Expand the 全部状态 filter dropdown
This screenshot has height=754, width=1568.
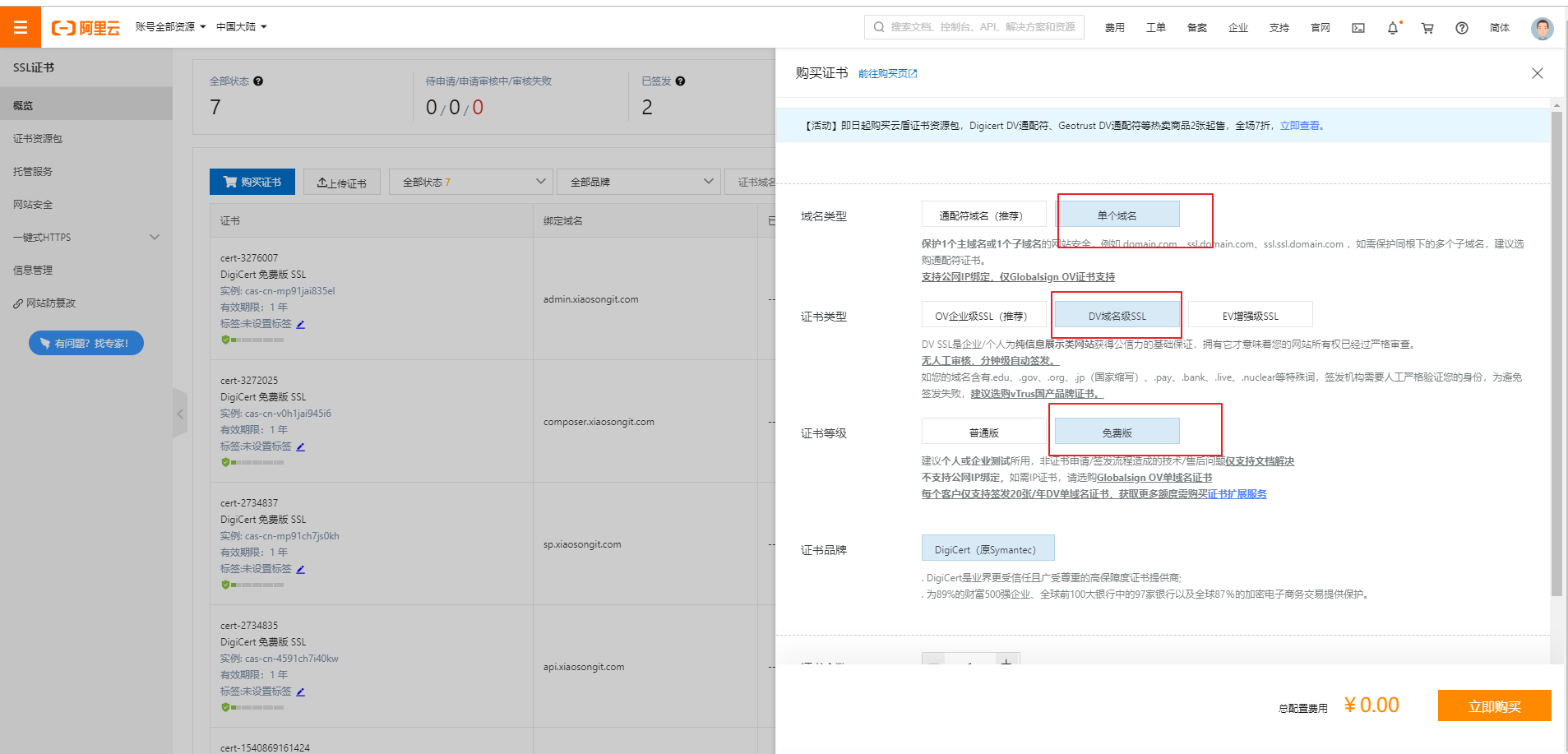(470, 182)
